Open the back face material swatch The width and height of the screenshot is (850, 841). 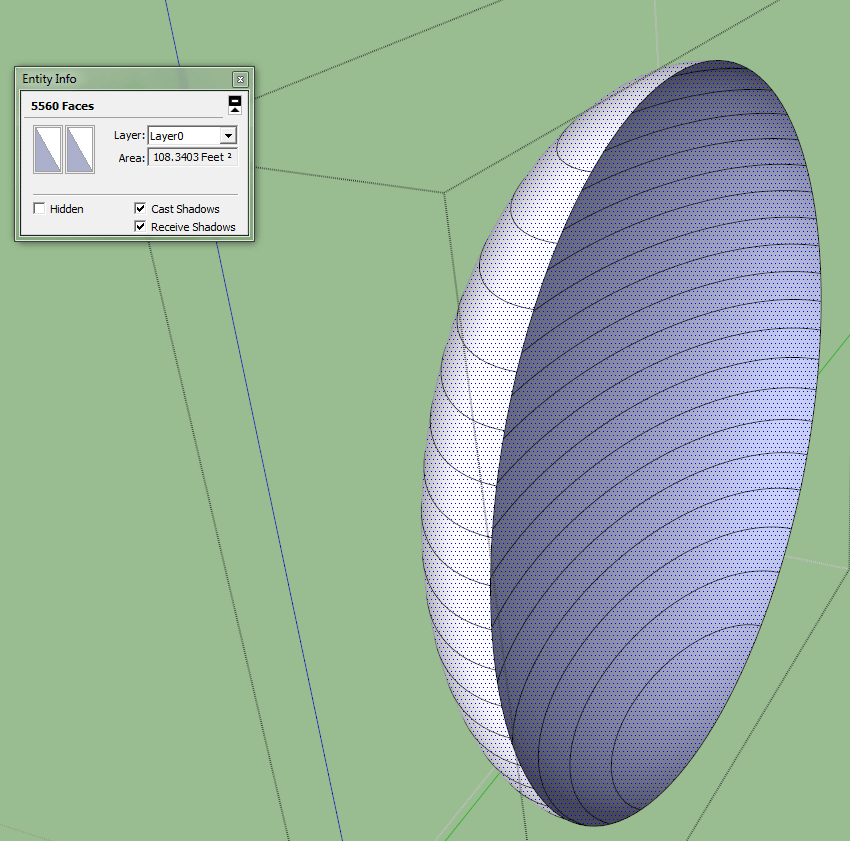coord(80,149)
